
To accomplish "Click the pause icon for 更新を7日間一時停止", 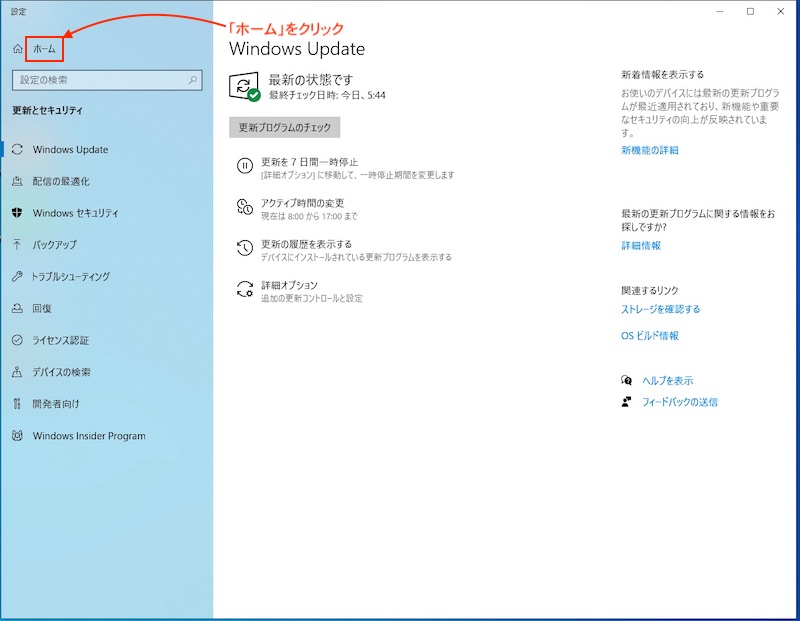I will pos(245,166).
